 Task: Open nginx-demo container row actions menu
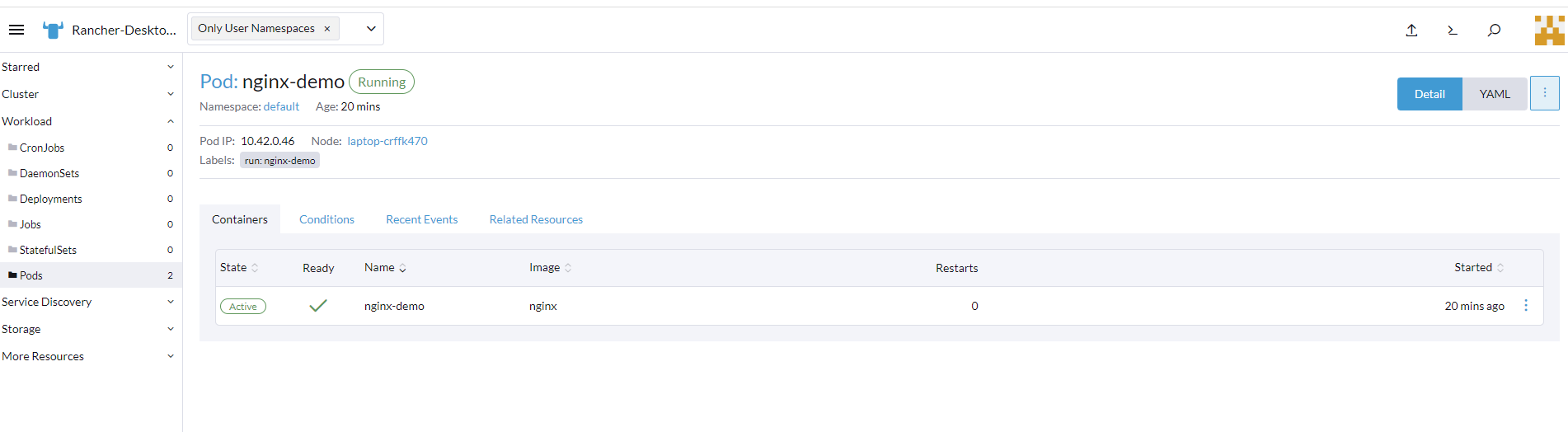click(1526, 306)
